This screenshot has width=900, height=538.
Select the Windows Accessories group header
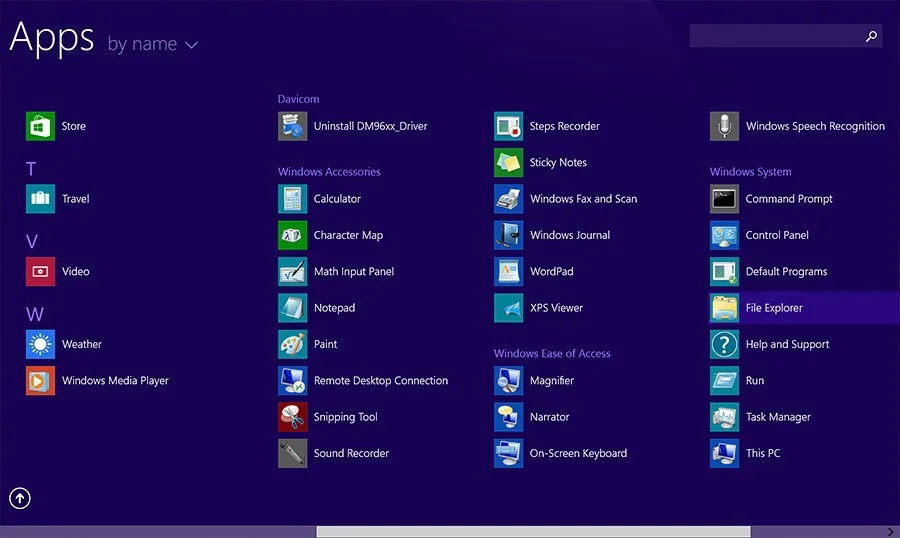click(329, 172)
